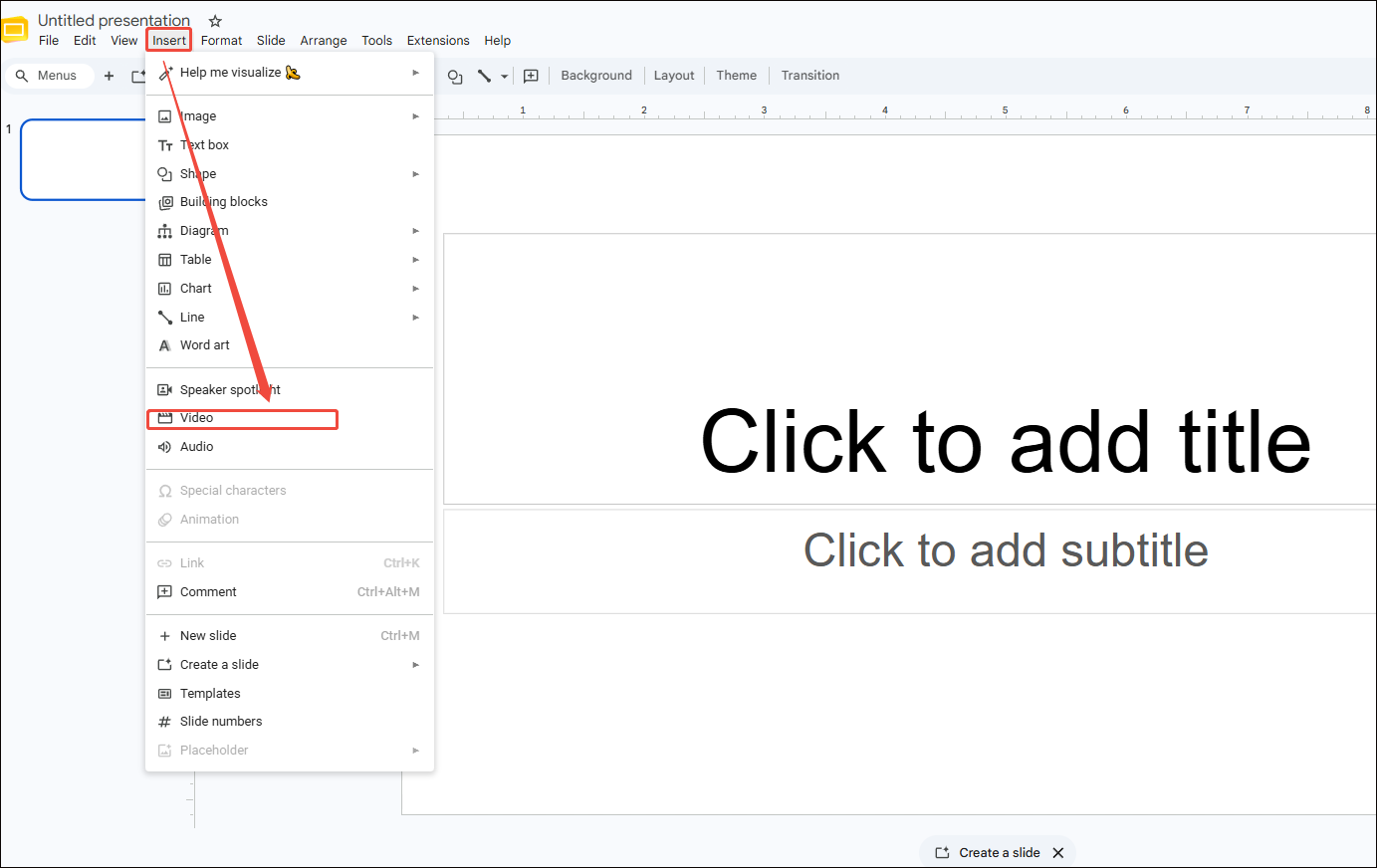The width and height of the screenshot is (1377, 868).
Task: Close the open Insert menu via its tab
Action: (x=169, y=41)
